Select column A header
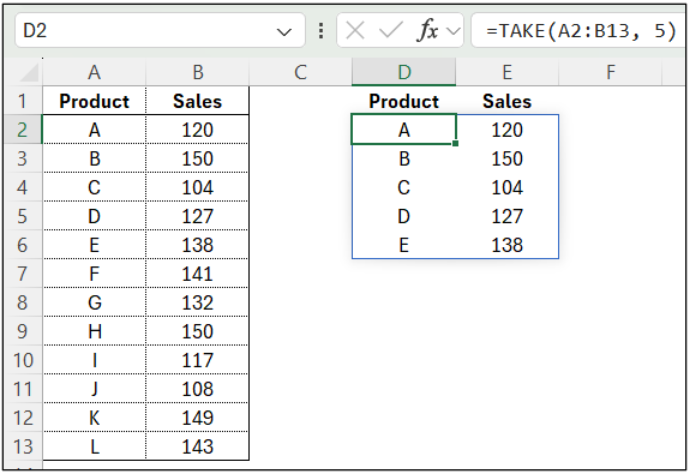 click(94, 72)
